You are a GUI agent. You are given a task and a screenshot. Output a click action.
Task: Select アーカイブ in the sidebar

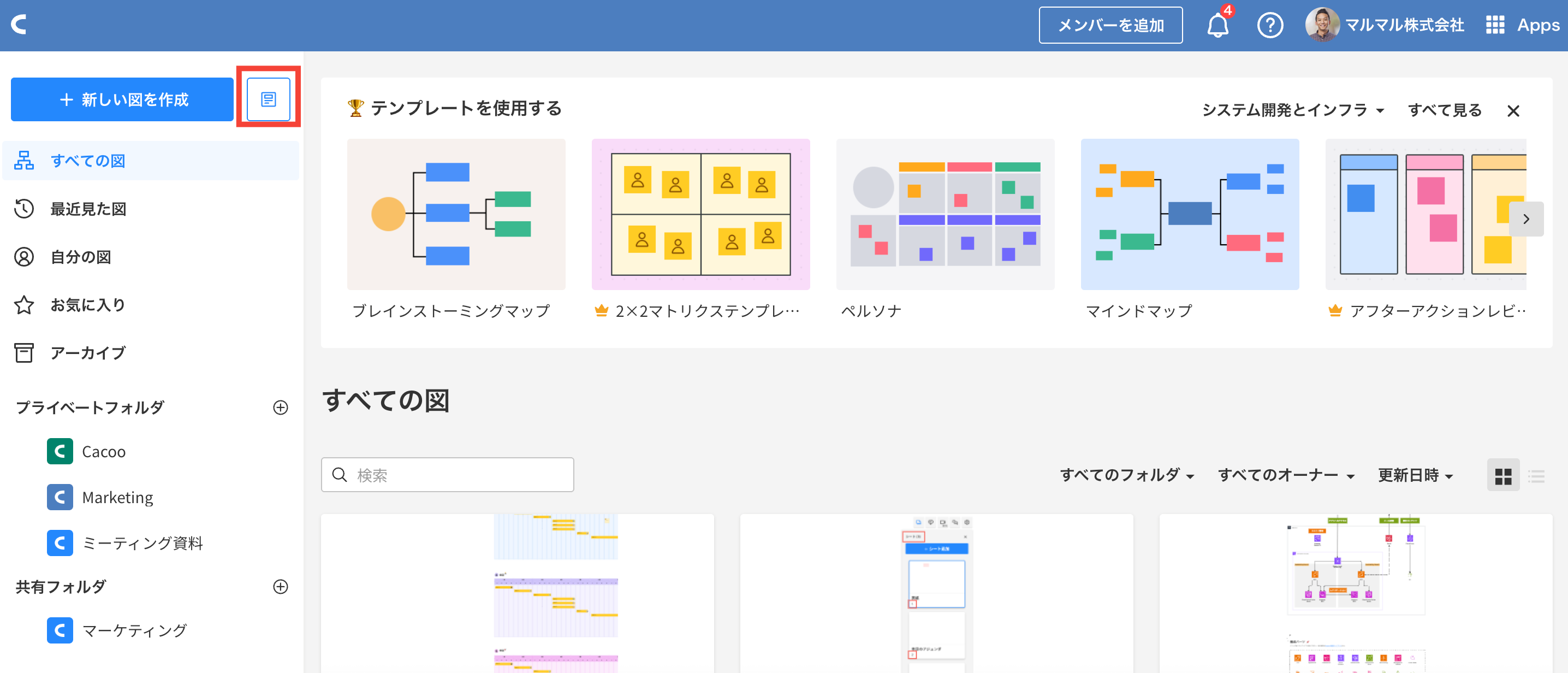click(x=151, y=353)
